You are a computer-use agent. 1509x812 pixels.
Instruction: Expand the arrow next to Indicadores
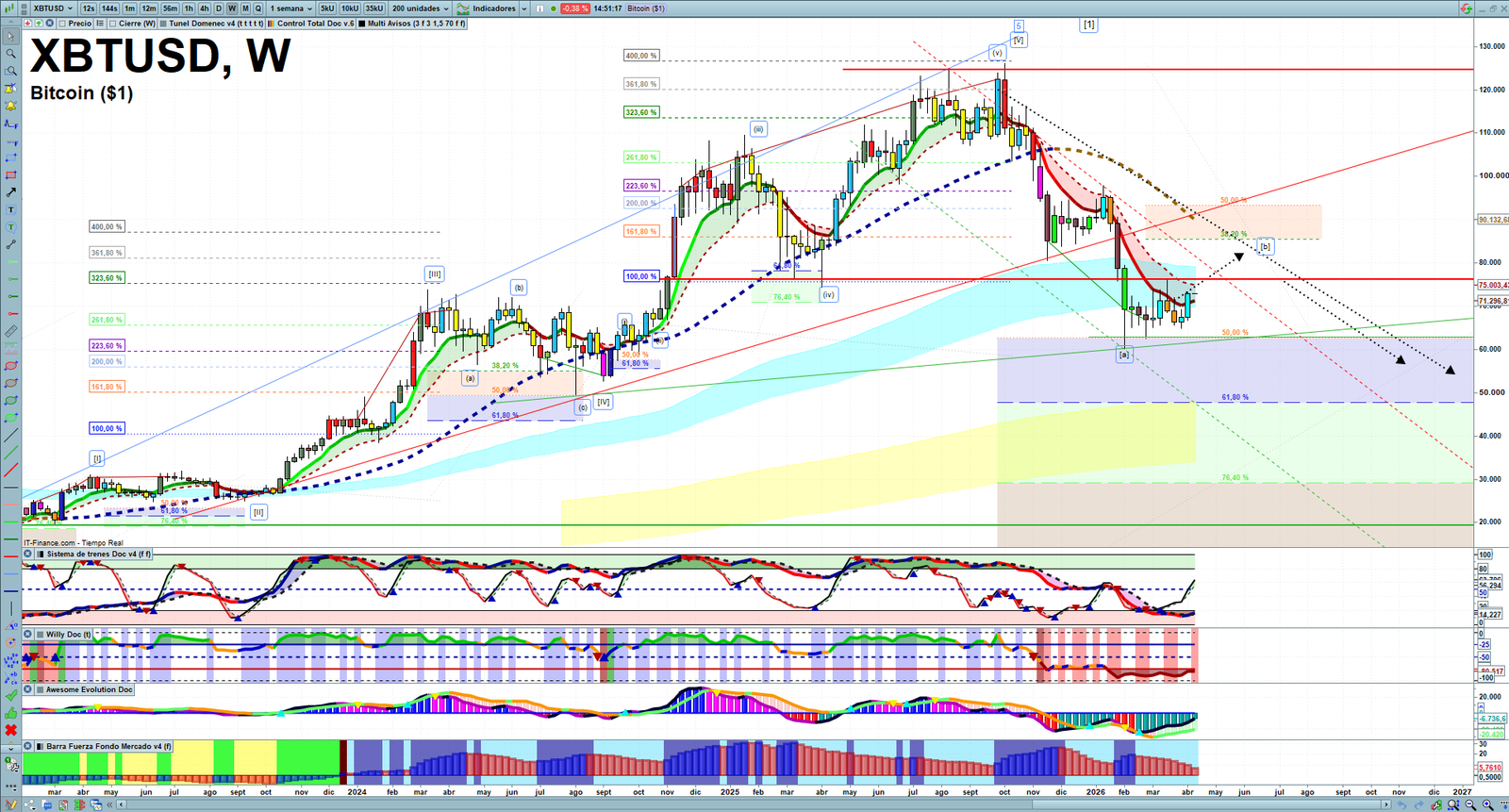(524, 8)
